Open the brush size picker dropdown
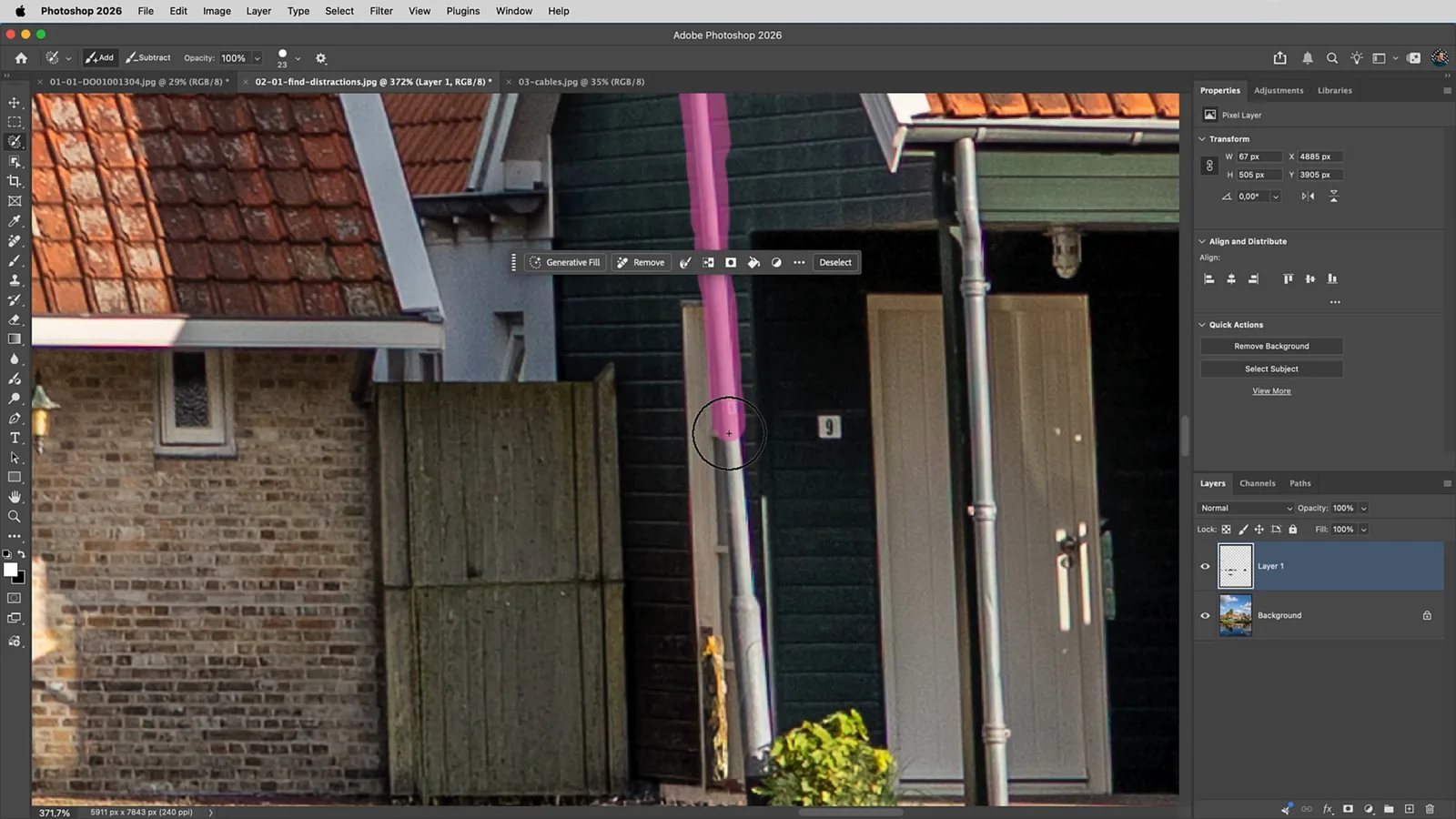 coord(298,58)
